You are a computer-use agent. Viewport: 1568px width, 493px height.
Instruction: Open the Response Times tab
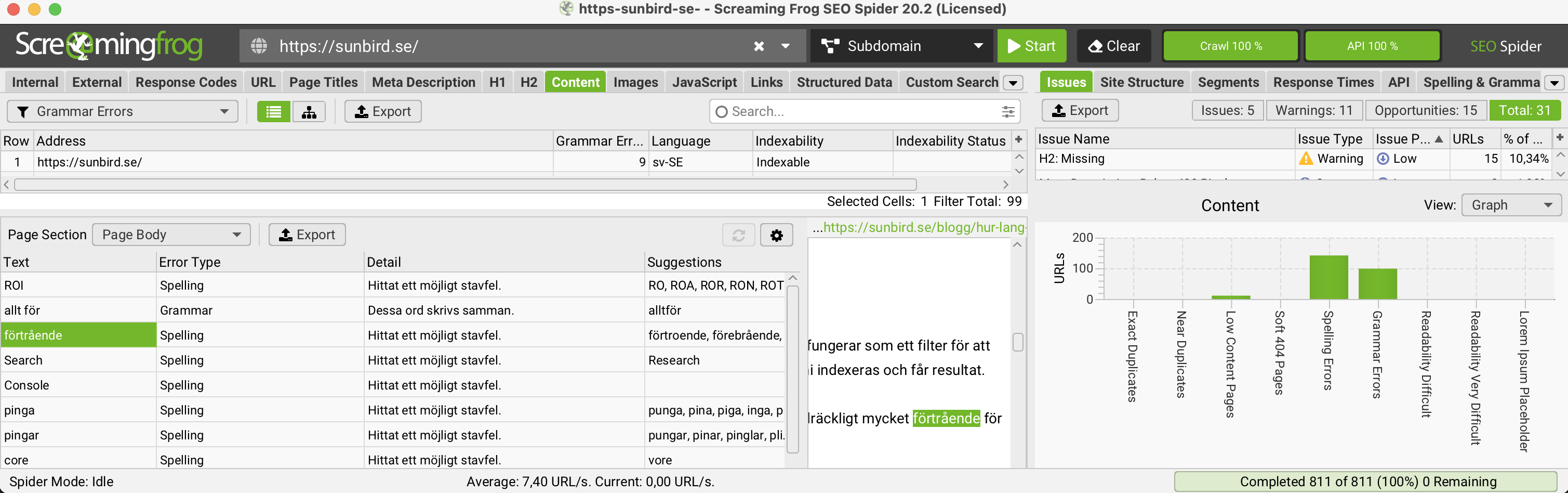(1323, 82)
